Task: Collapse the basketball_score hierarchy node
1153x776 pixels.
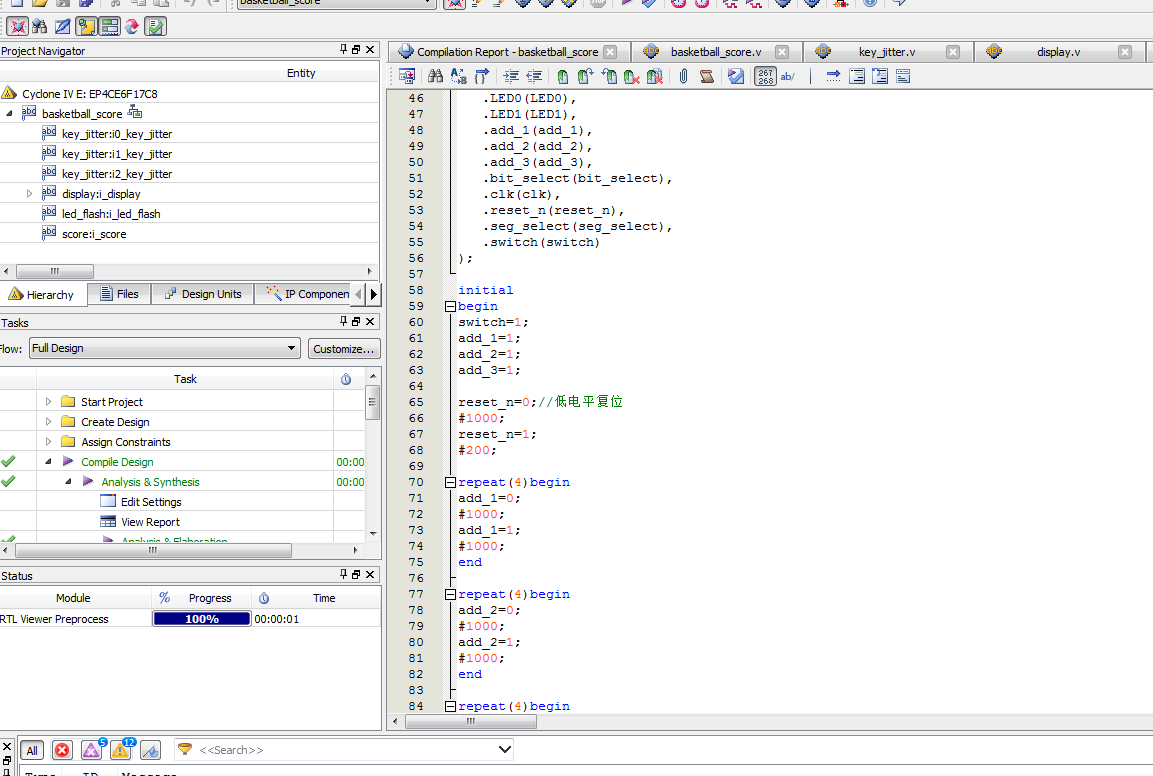Action: [x=10, y=113]
